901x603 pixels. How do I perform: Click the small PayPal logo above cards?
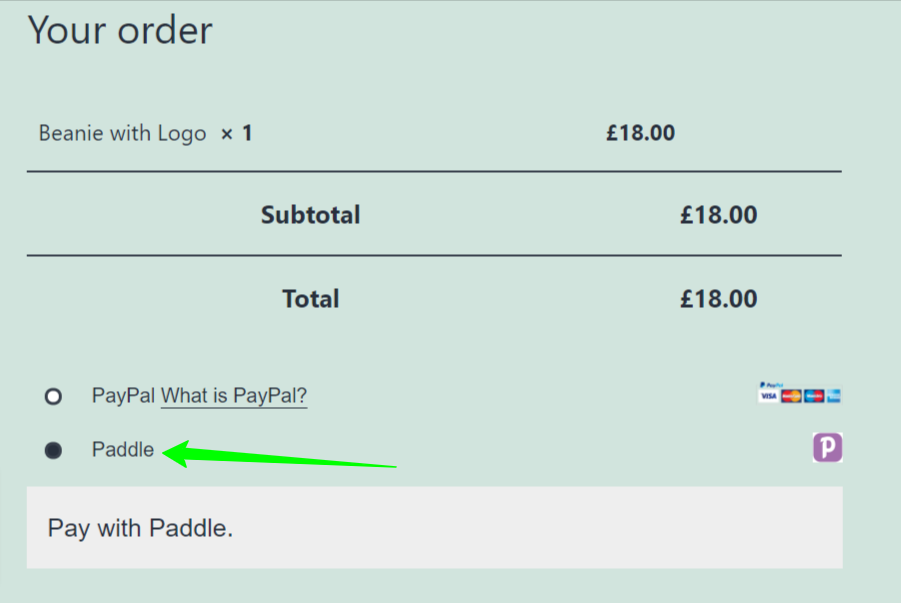point(771,385)
